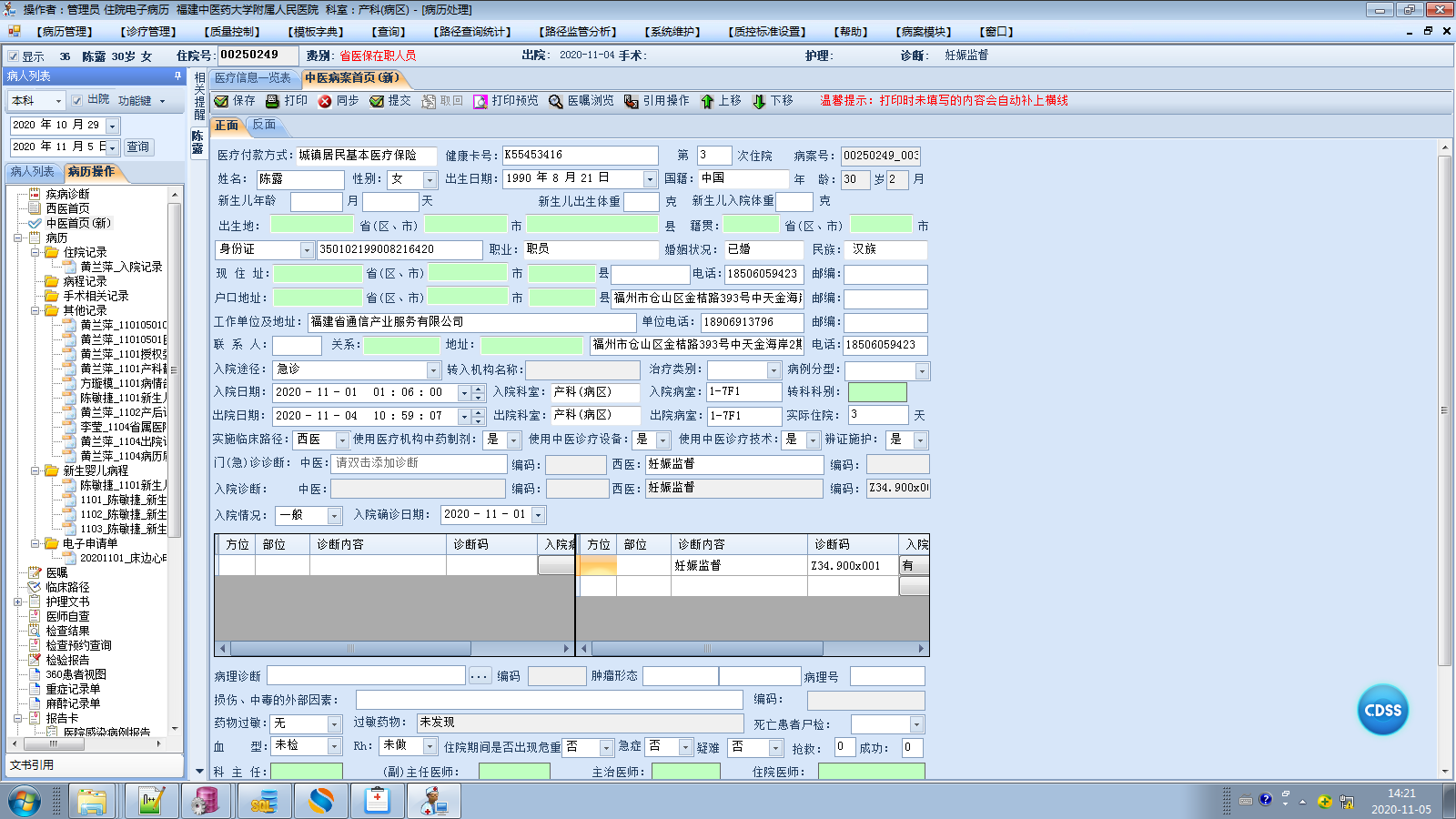1456x819 pixels.
Task: Increase the 入院日期 time spinner
Action: (x=479, y=389)
